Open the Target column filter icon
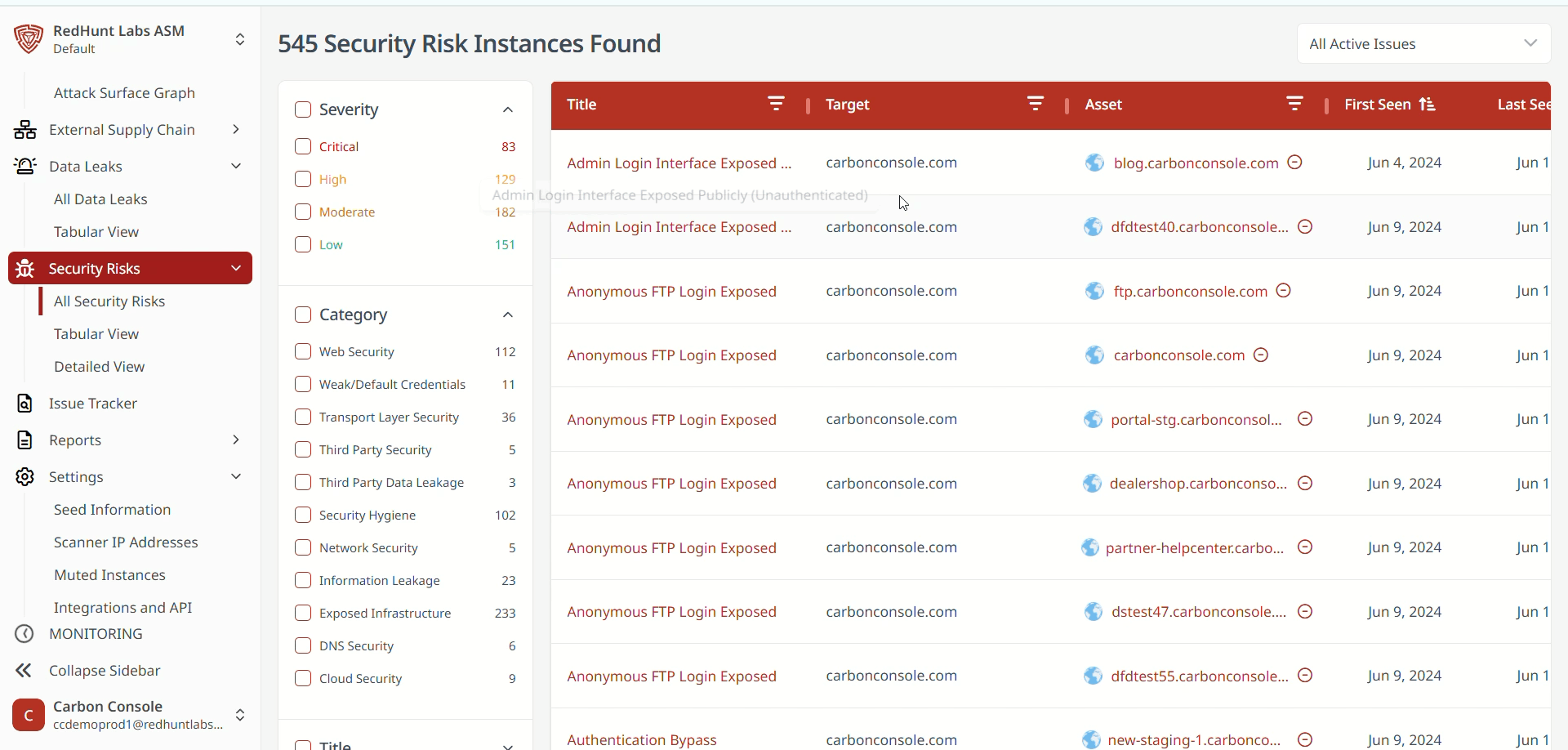The height and width of the screenshot is (750, 1568). (1036, 104)
